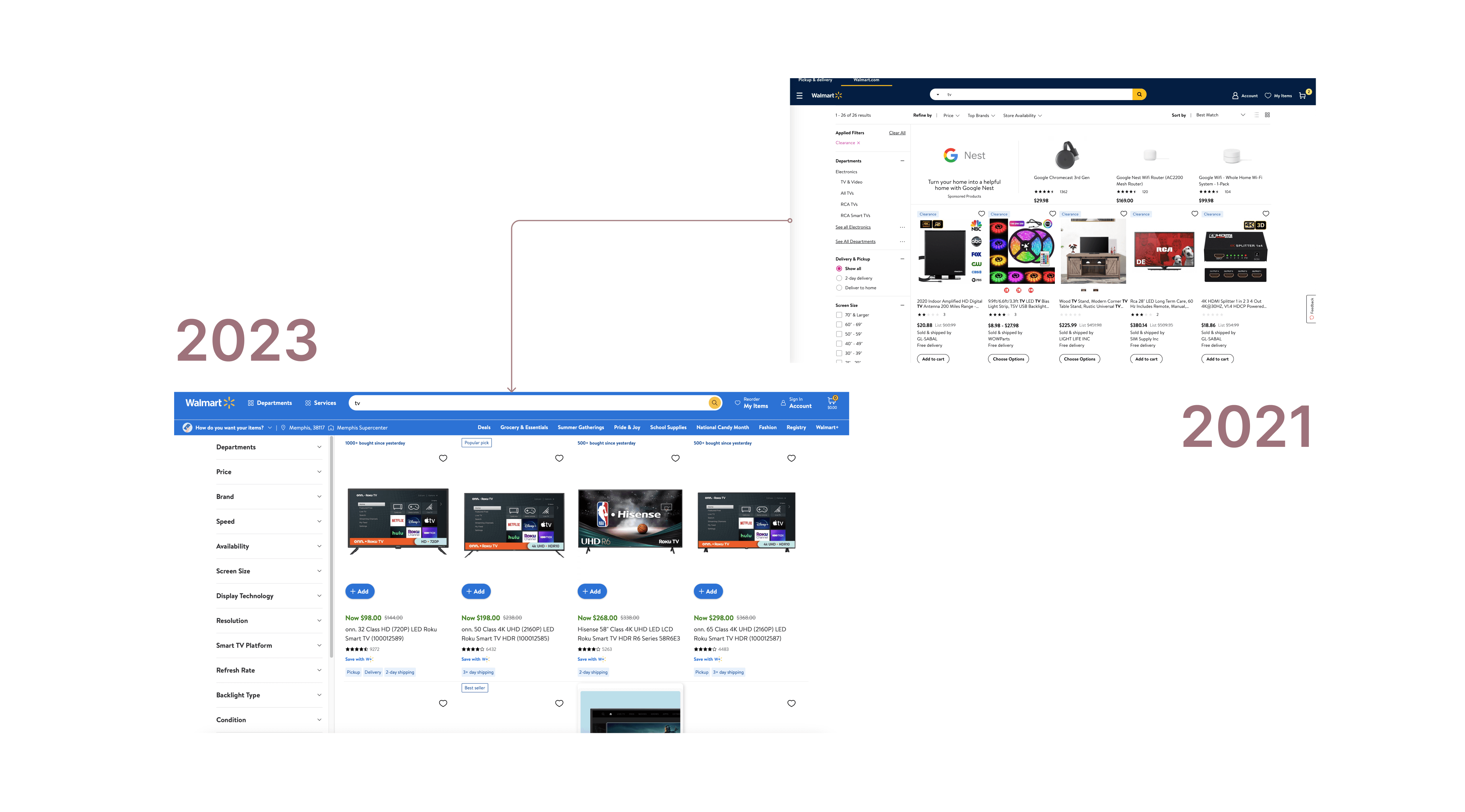The width and height of the screenshot is (1465, 812).
Task: Expand the Brand filter section
Action: pyautogui.click(x=268, y=496)
